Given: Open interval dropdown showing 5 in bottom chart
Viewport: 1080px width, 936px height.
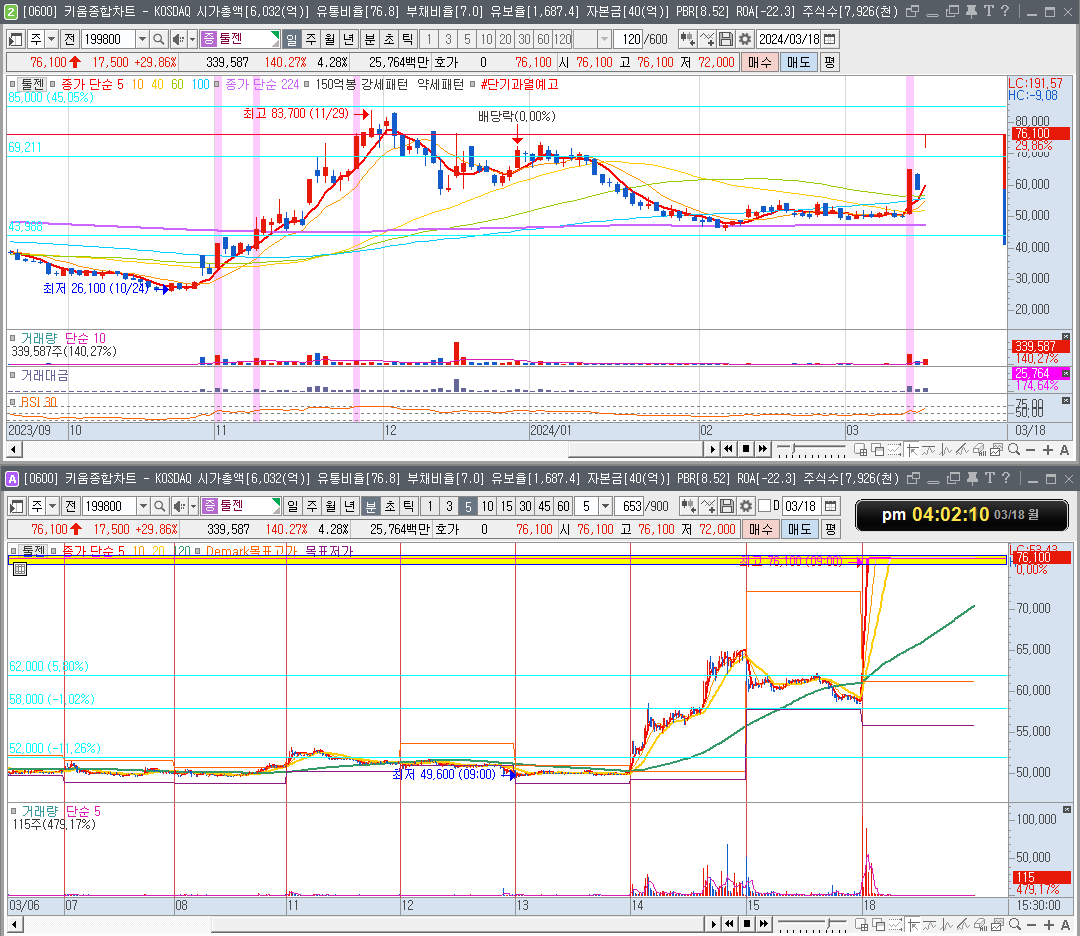Looking at the screenshot, I should click(605, 506).
